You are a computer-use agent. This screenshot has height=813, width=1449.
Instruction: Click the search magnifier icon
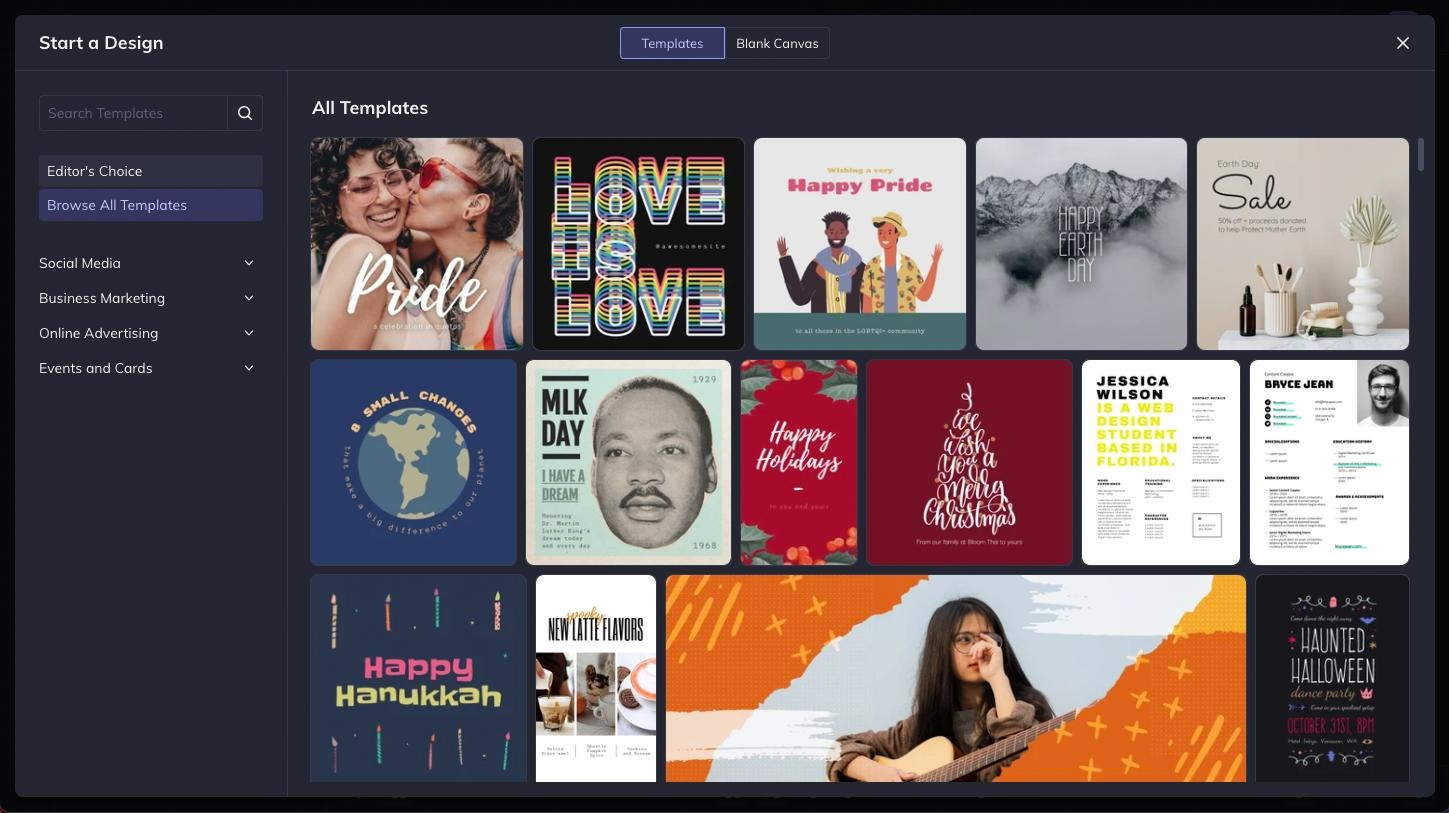point(245,113)
